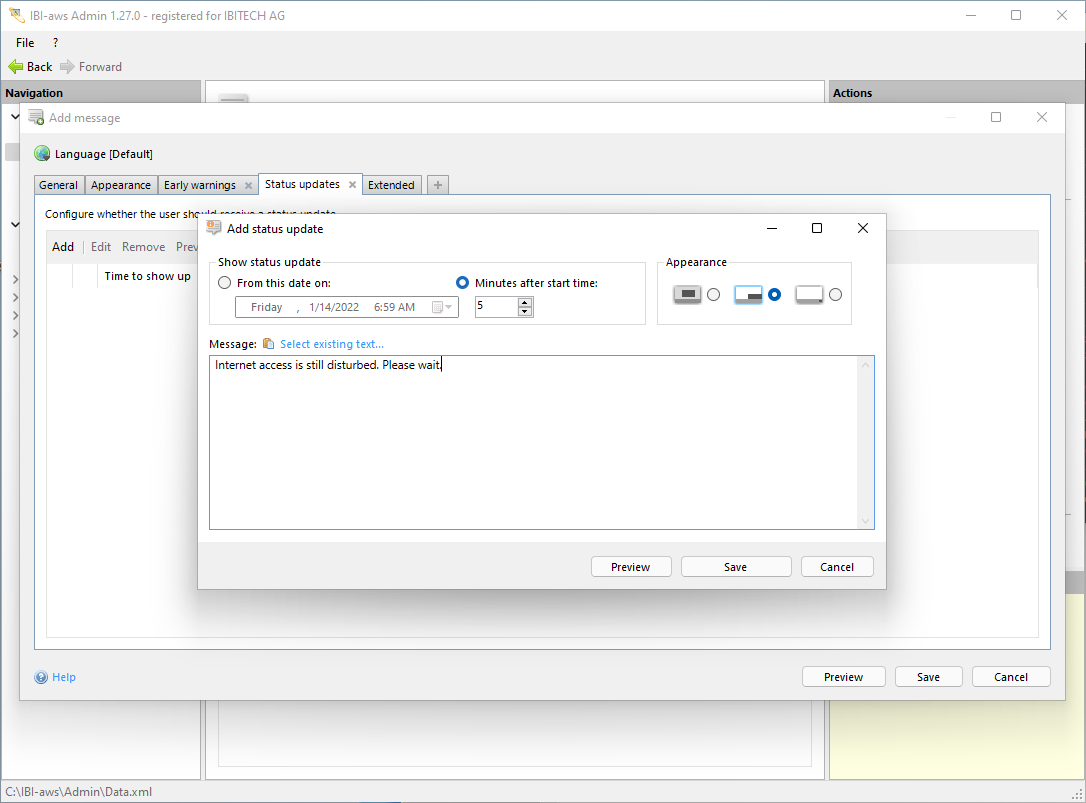
Task: Select the 'From this date on' radio button
Action: [x=225, y=283]
